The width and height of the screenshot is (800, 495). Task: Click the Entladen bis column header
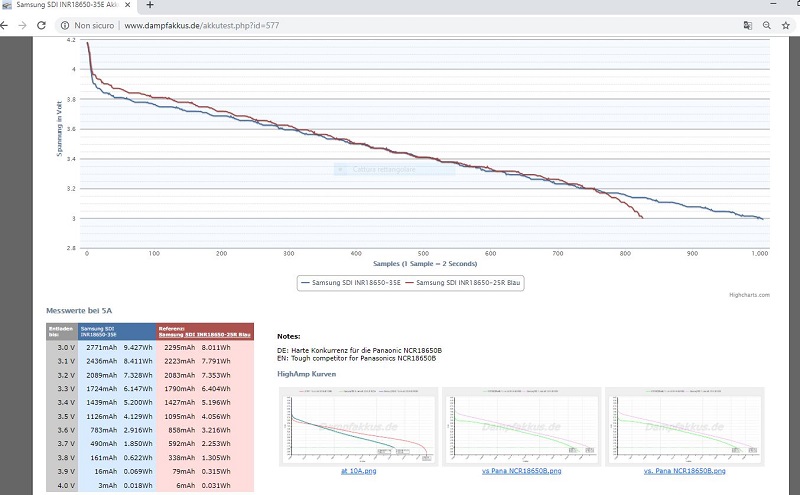62,332
